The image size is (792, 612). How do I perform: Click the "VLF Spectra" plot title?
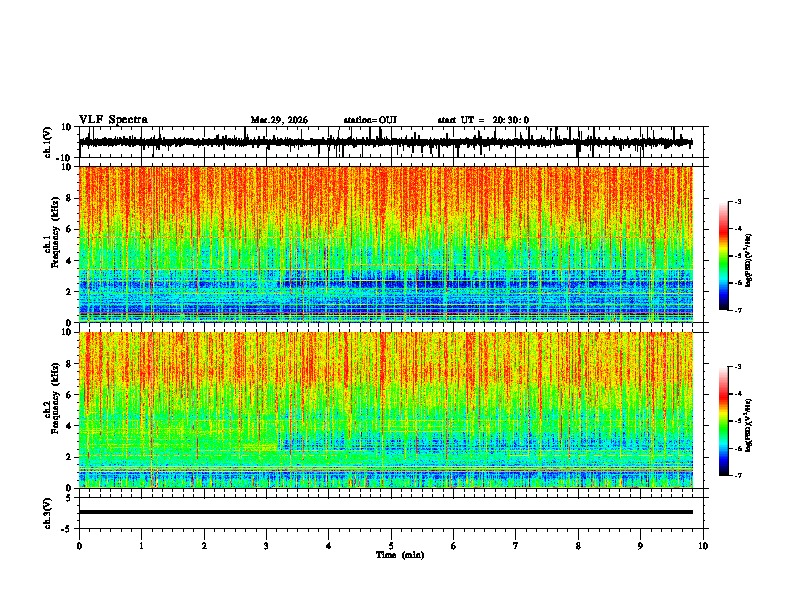(x=113, y=120)
